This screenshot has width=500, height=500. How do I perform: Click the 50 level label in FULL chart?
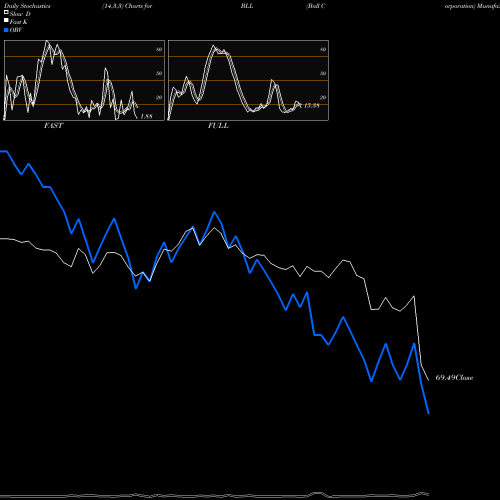tap(323, 73)
